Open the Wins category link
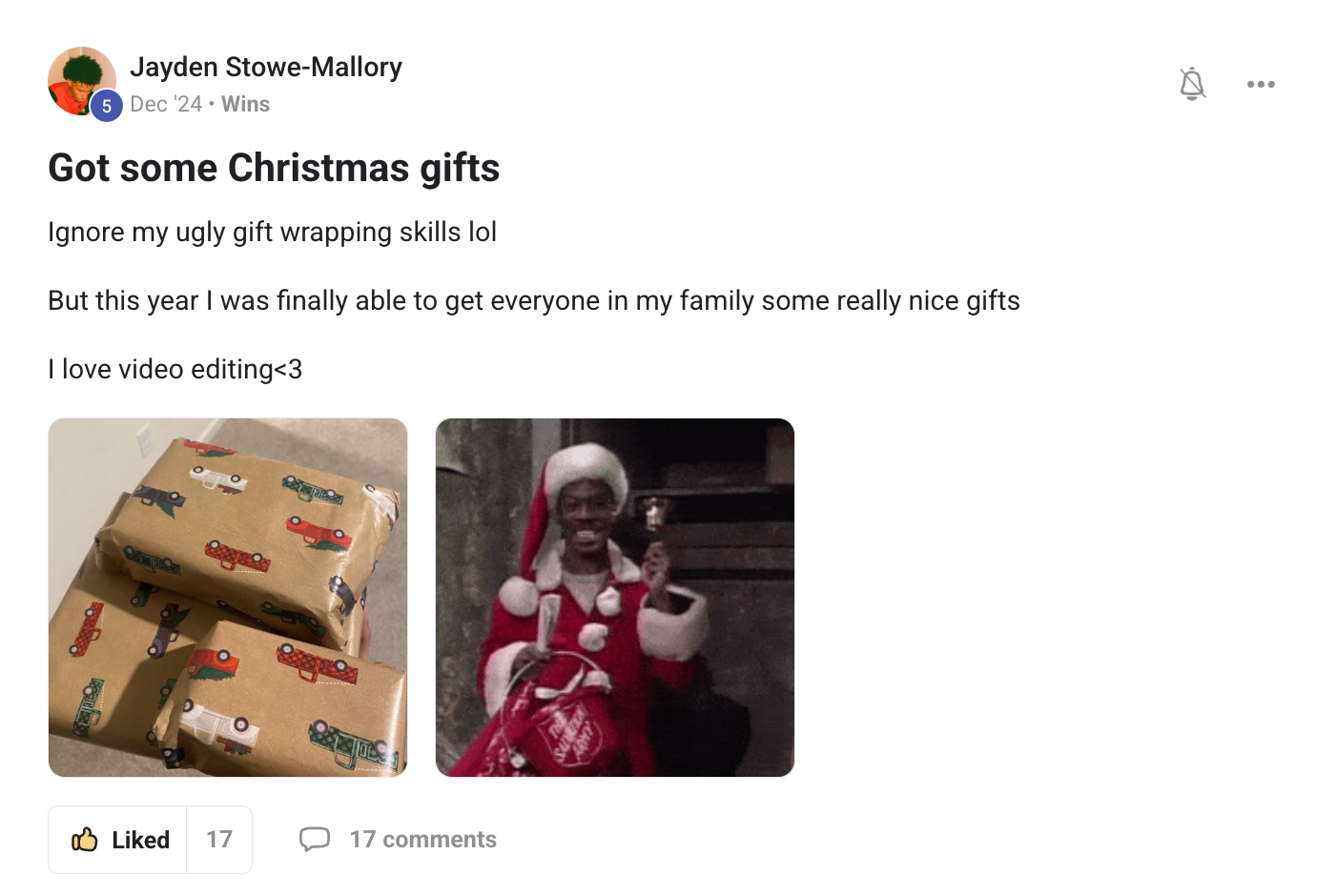The height and width of the screenshot is (896, 1337). click(245, 104)
